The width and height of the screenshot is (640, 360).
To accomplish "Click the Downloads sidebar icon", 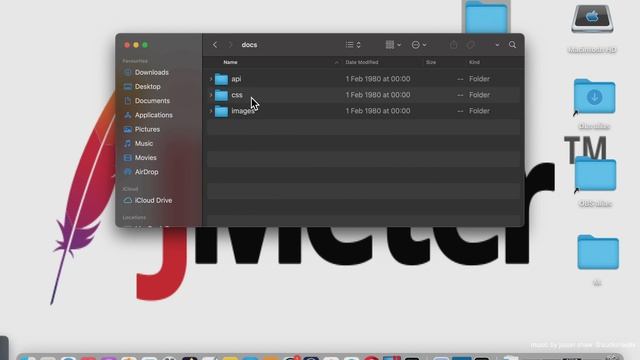I will [127, 72].
